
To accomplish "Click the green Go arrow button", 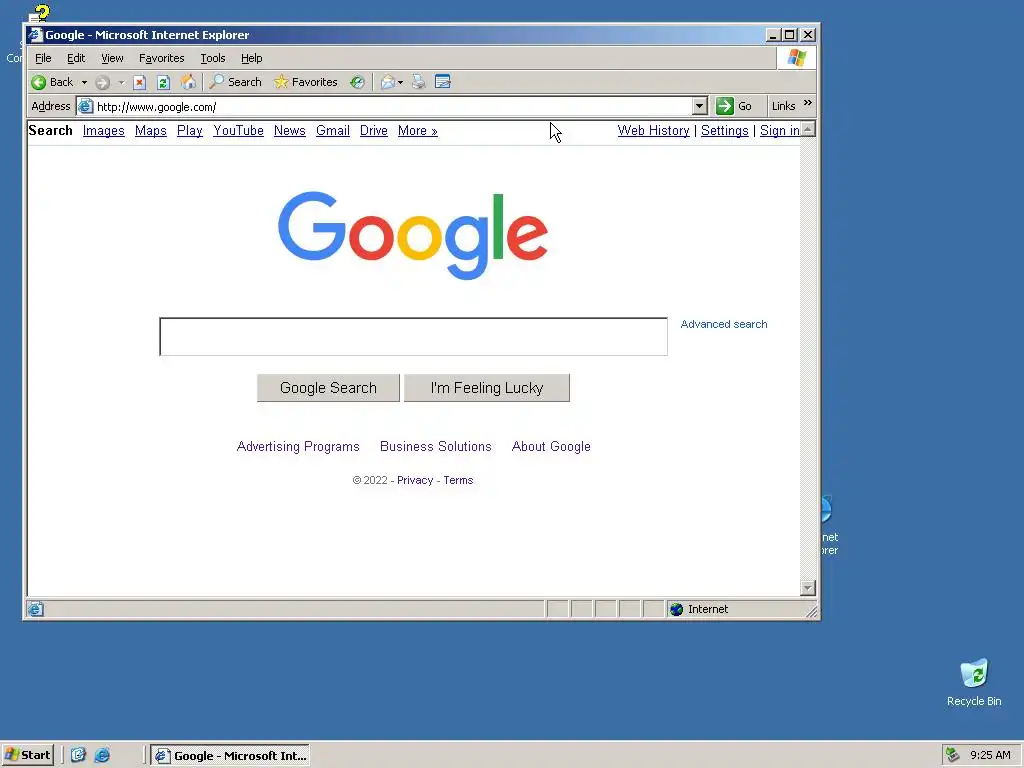I will click(x=725, y=106).
